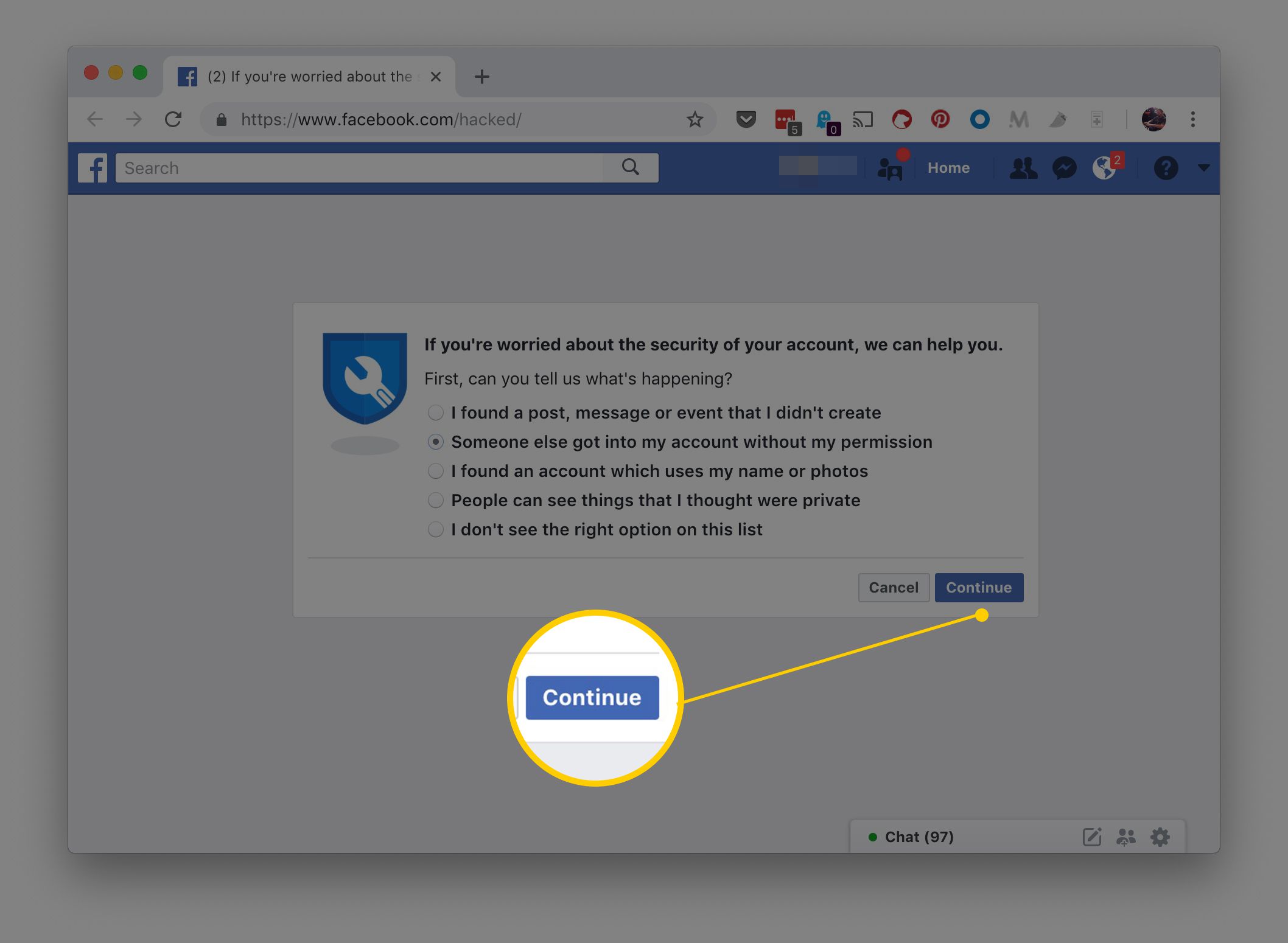This screenshot has height=943, width=1288.
Task: Click Continue to proceed with security help
Action: point(980,587)
